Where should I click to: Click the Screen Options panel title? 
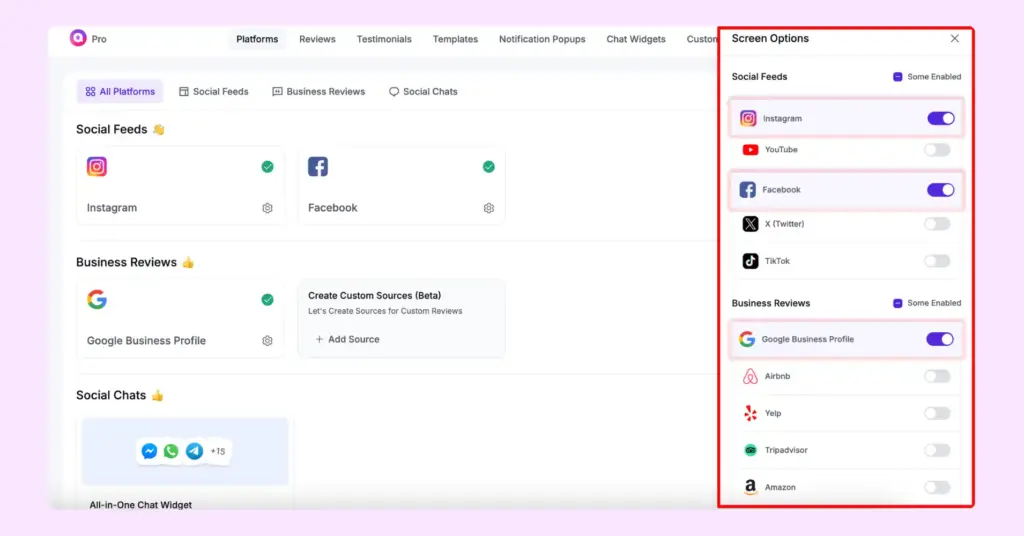770,39
